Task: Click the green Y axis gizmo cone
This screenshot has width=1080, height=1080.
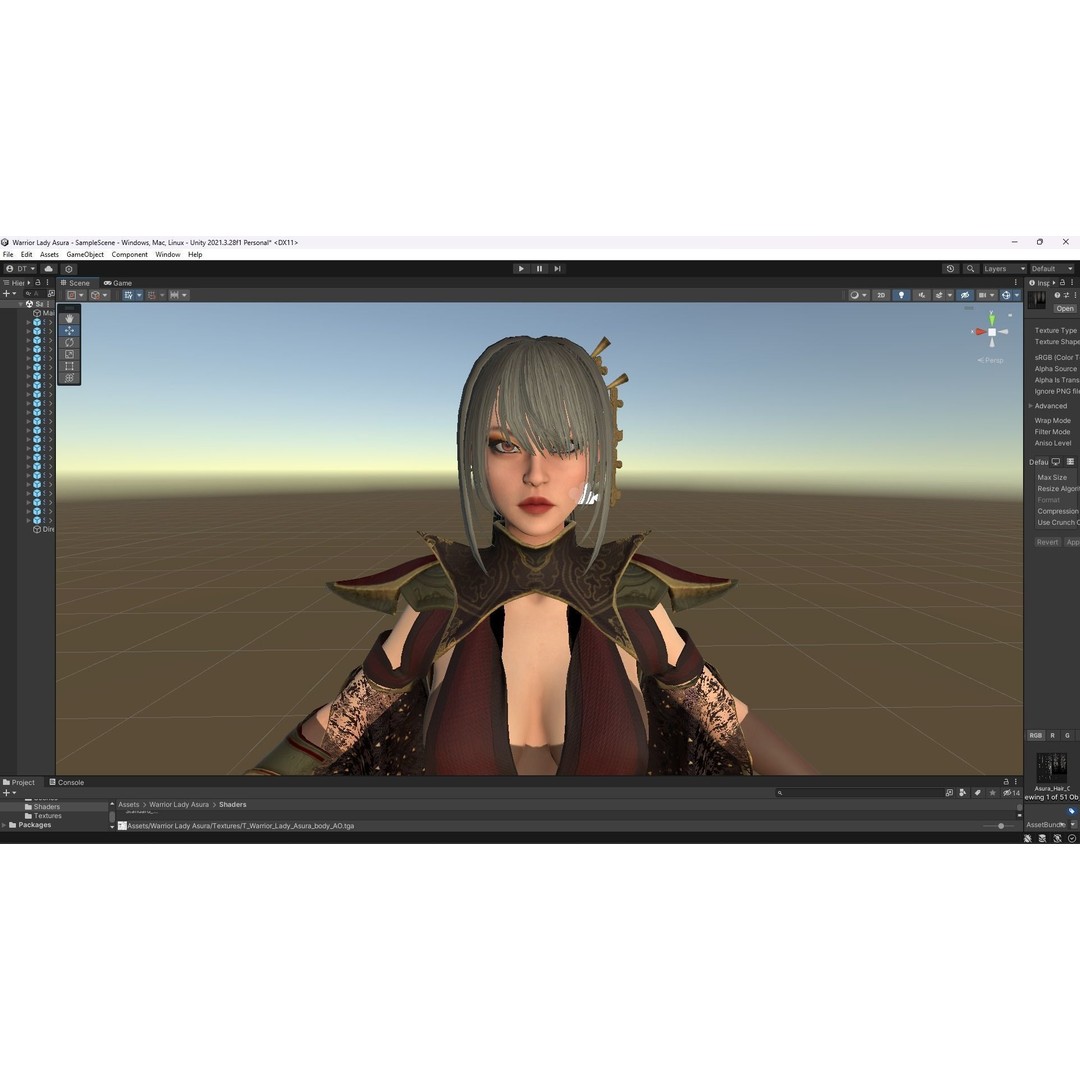Action: [x=992, y=318]
